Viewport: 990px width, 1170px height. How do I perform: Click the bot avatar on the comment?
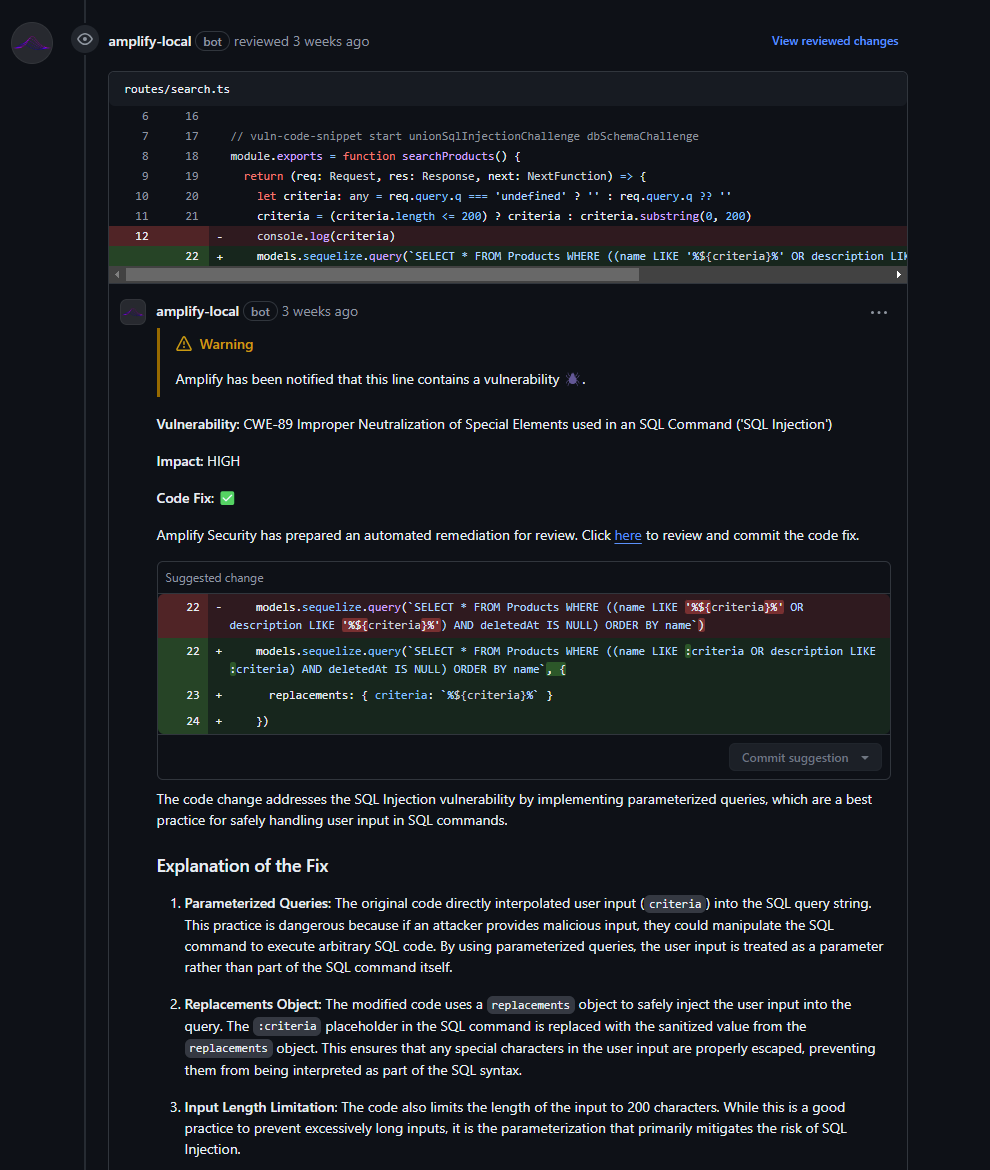click(x=132, y=311)
